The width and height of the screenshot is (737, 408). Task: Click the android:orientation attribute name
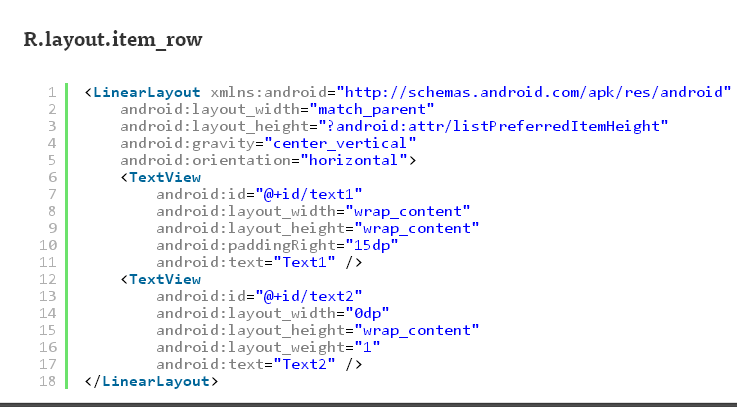(x=205, y=160)
